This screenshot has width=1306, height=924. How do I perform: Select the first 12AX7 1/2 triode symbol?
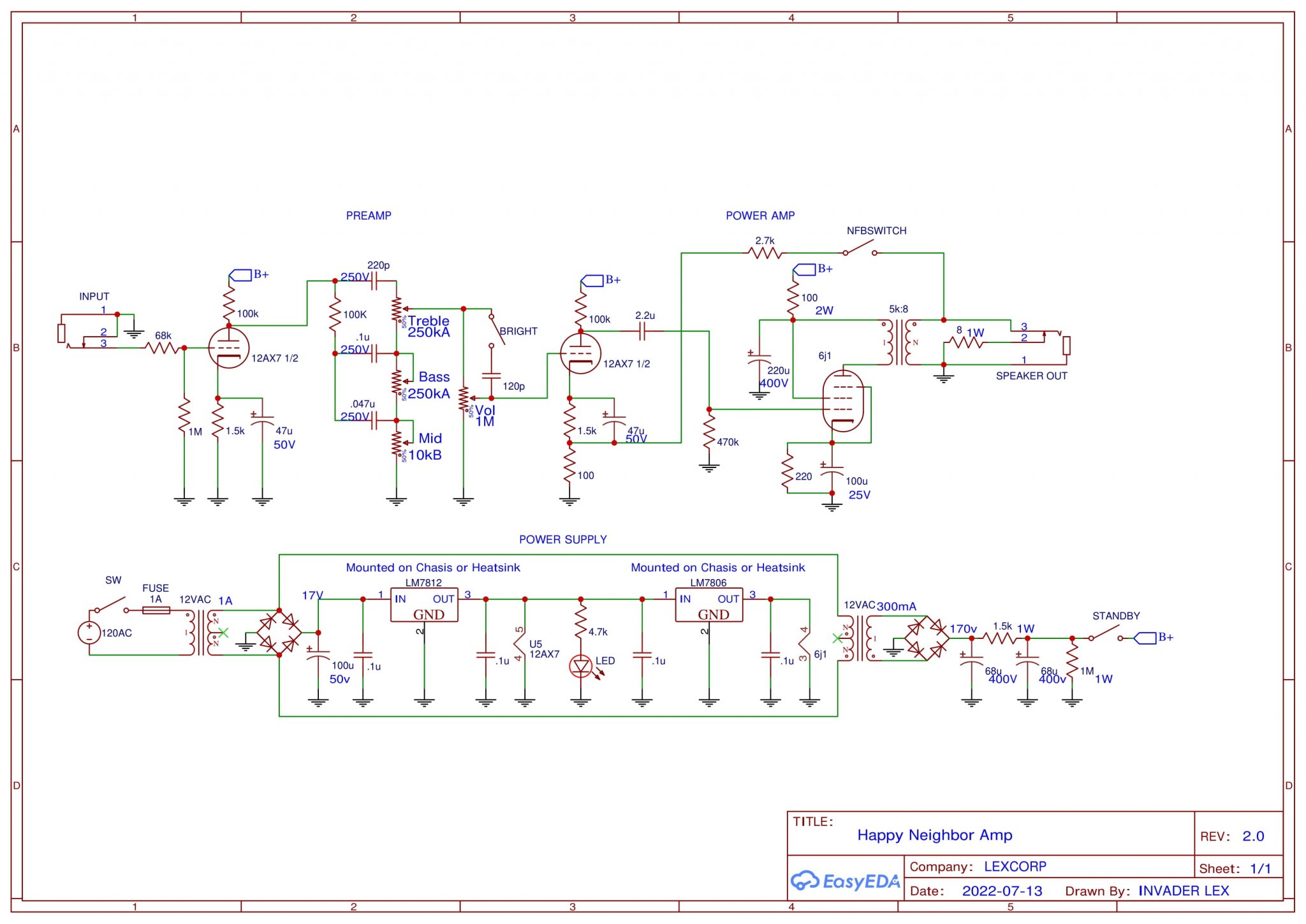point(228,348)
